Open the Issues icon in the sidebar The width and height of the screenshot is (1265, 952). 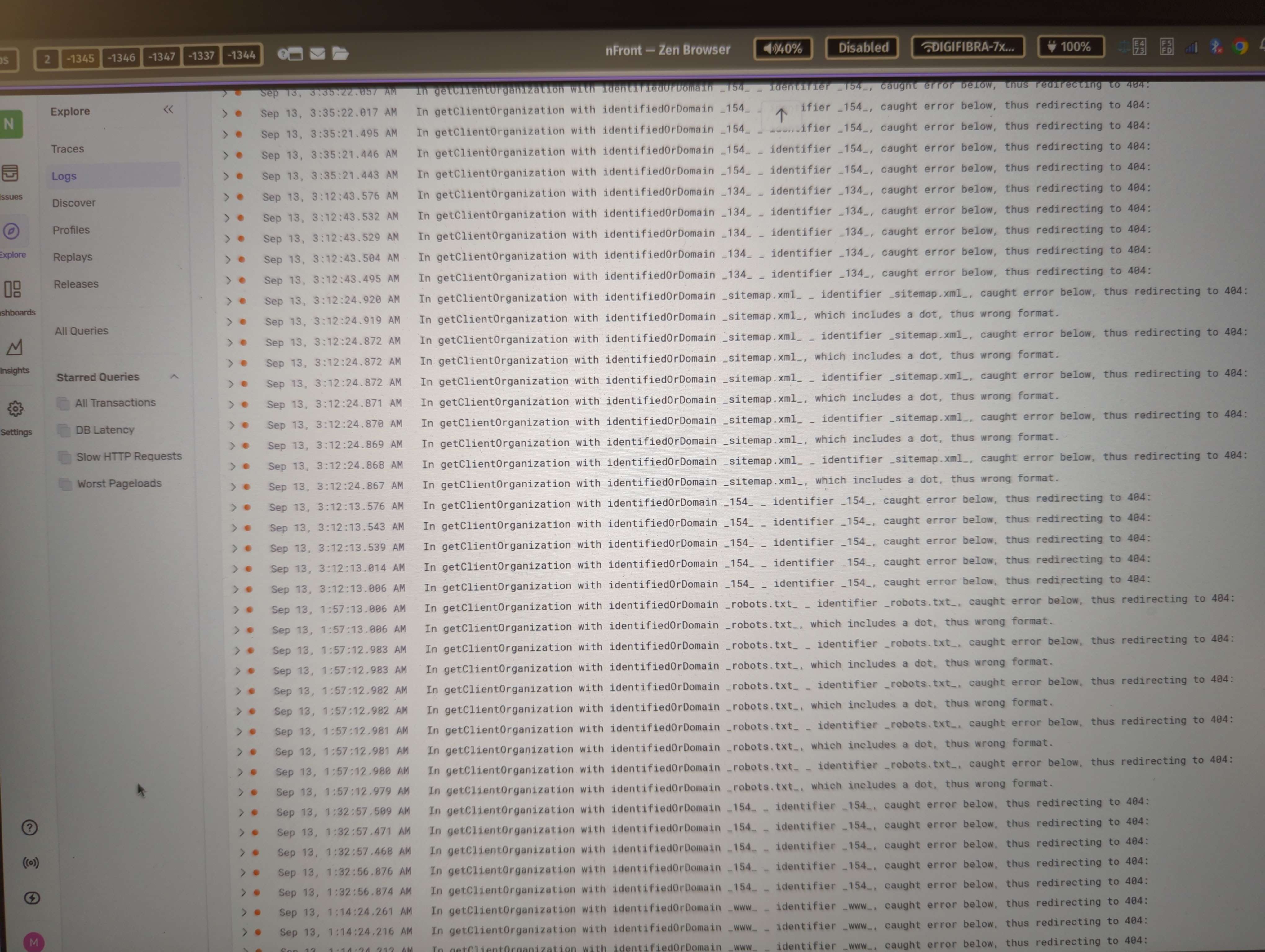[10, 173]
